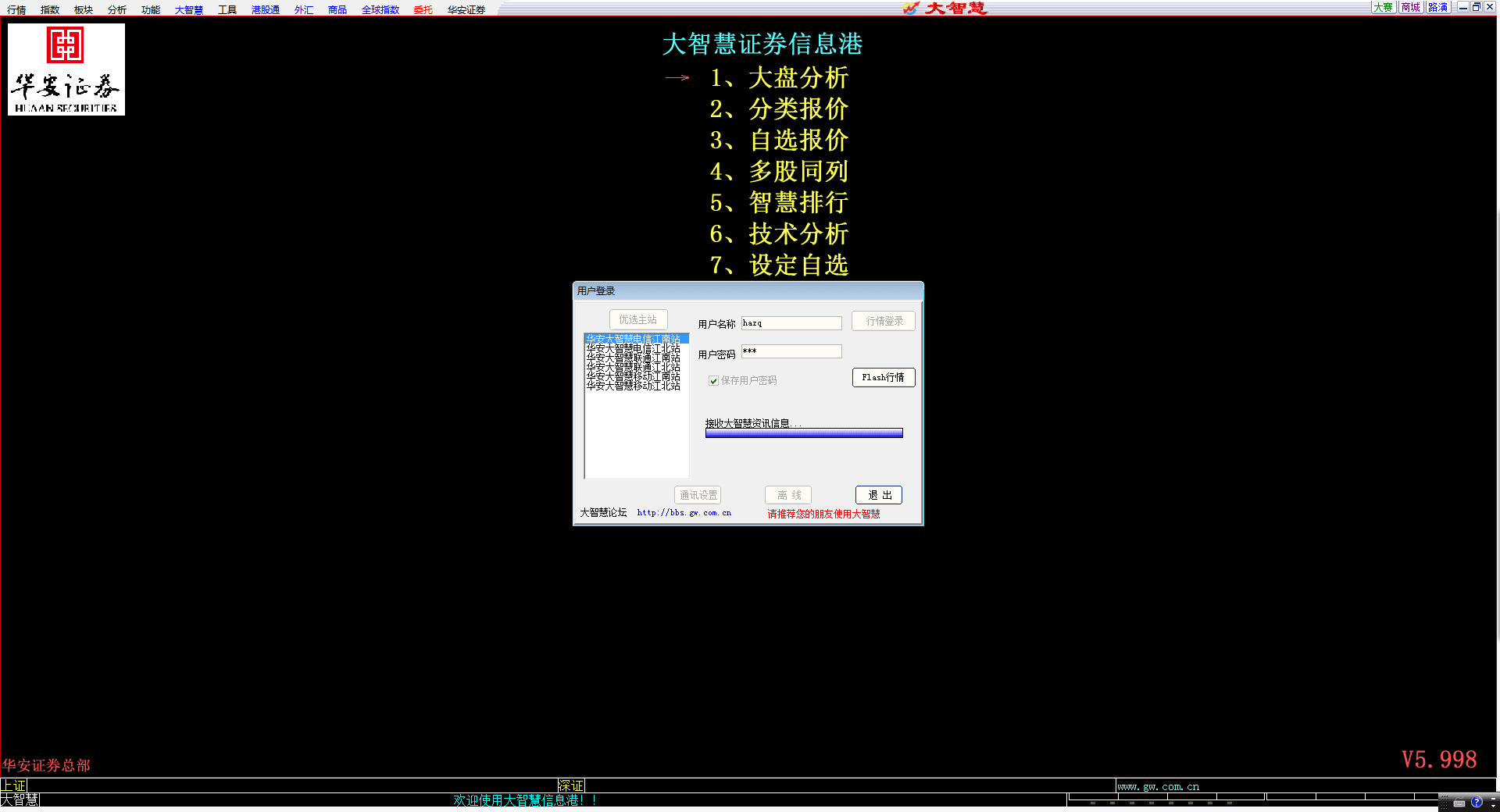Click the 通讯设置 button
This screenshot has height=812, width=1500.
point(698,495)
